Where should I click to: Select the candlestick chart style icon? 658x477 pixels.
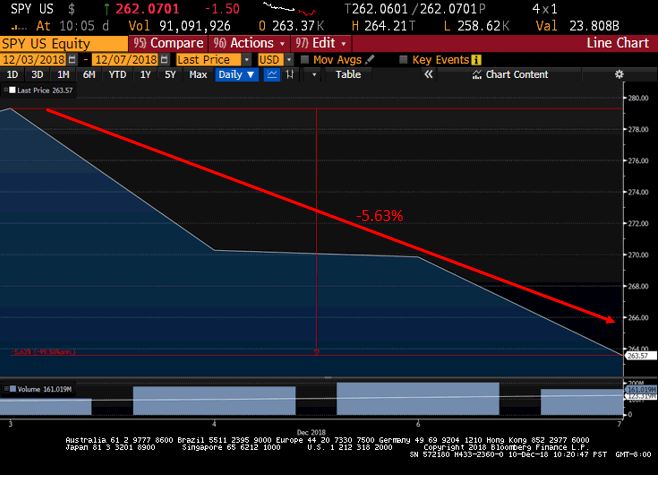(x=290, y=75)
